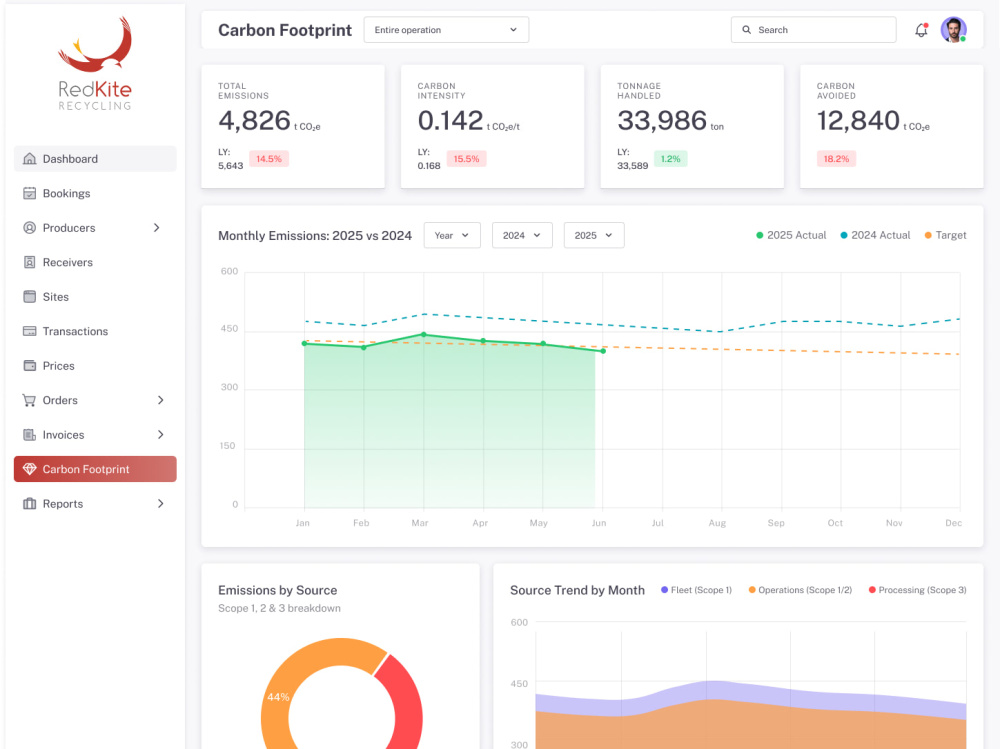Click the Orders shopping cart icon
This screenshot has height=749, width=1000.
pos(29,400)
